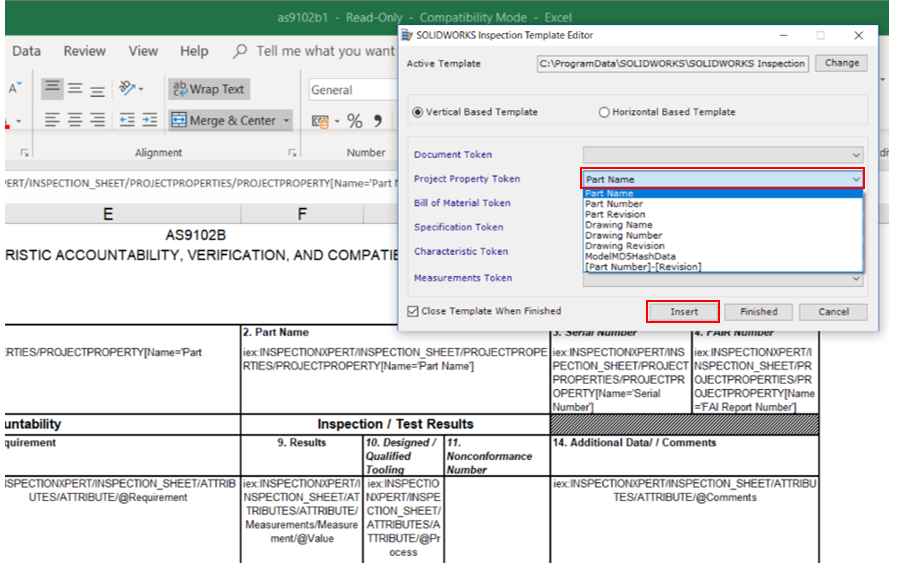897x563 pixels.
Task: Open the Accounting Number Format dropdown arrow
Action: coord(337,121)
